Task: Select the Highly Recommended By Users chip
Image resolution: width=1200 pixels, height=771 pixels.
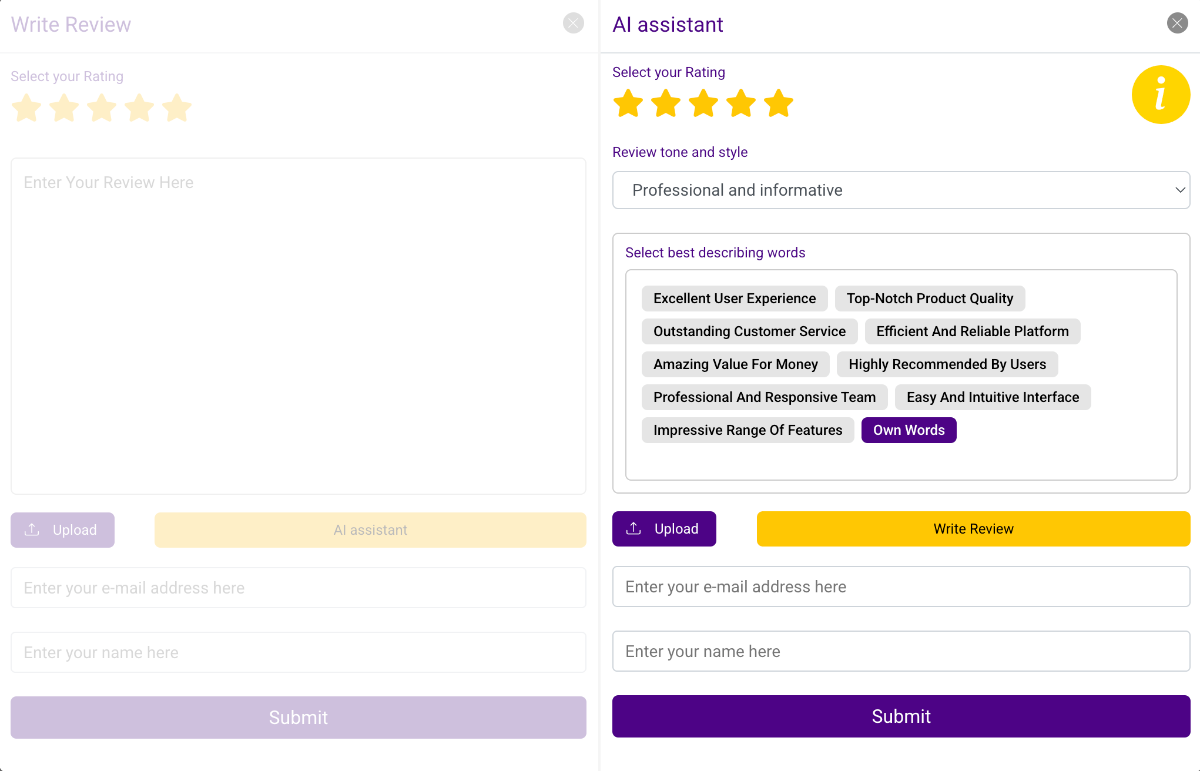Action: [947, 364]
